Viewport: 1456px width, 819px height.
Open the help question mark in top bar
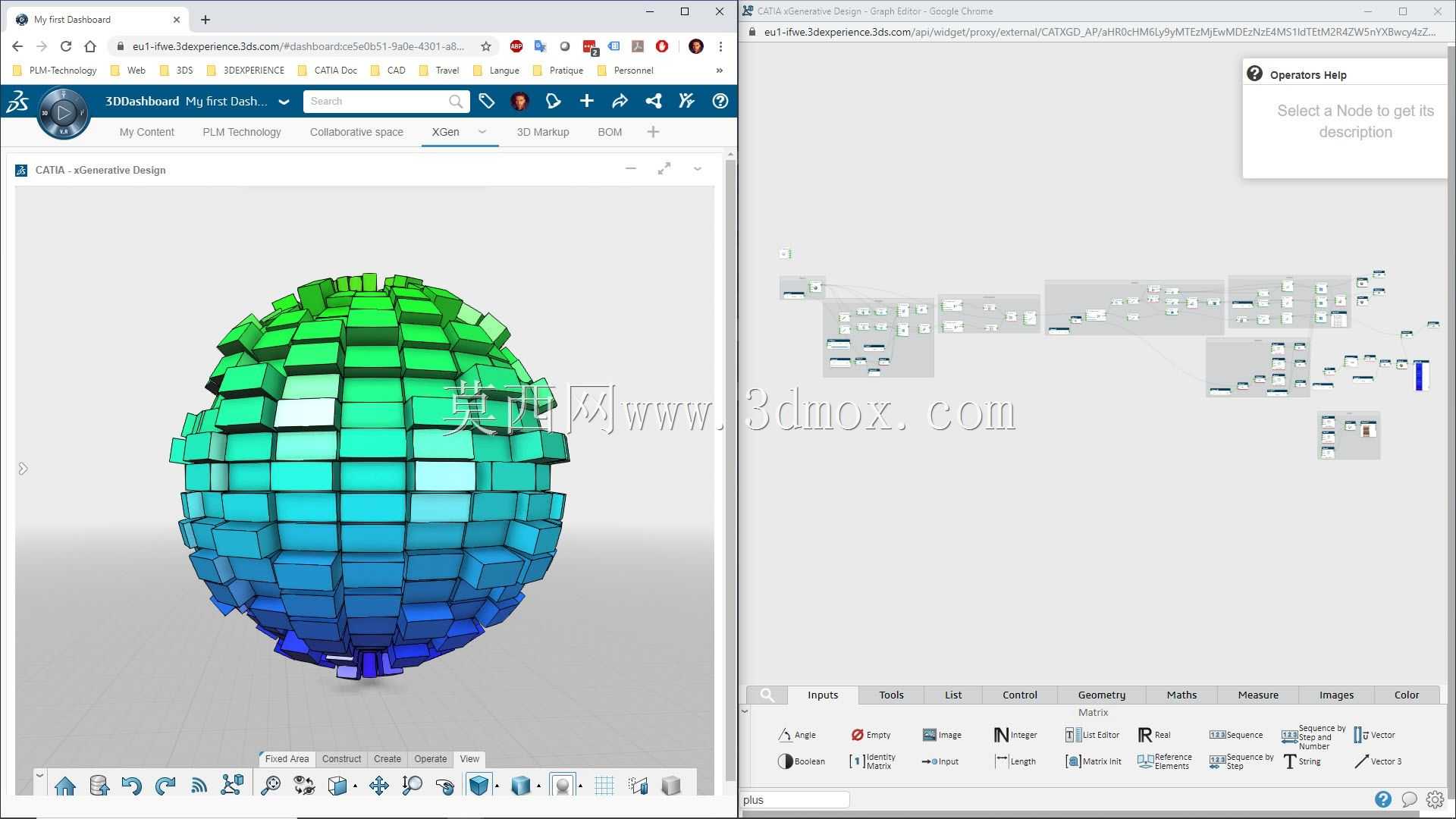point(720,101)
